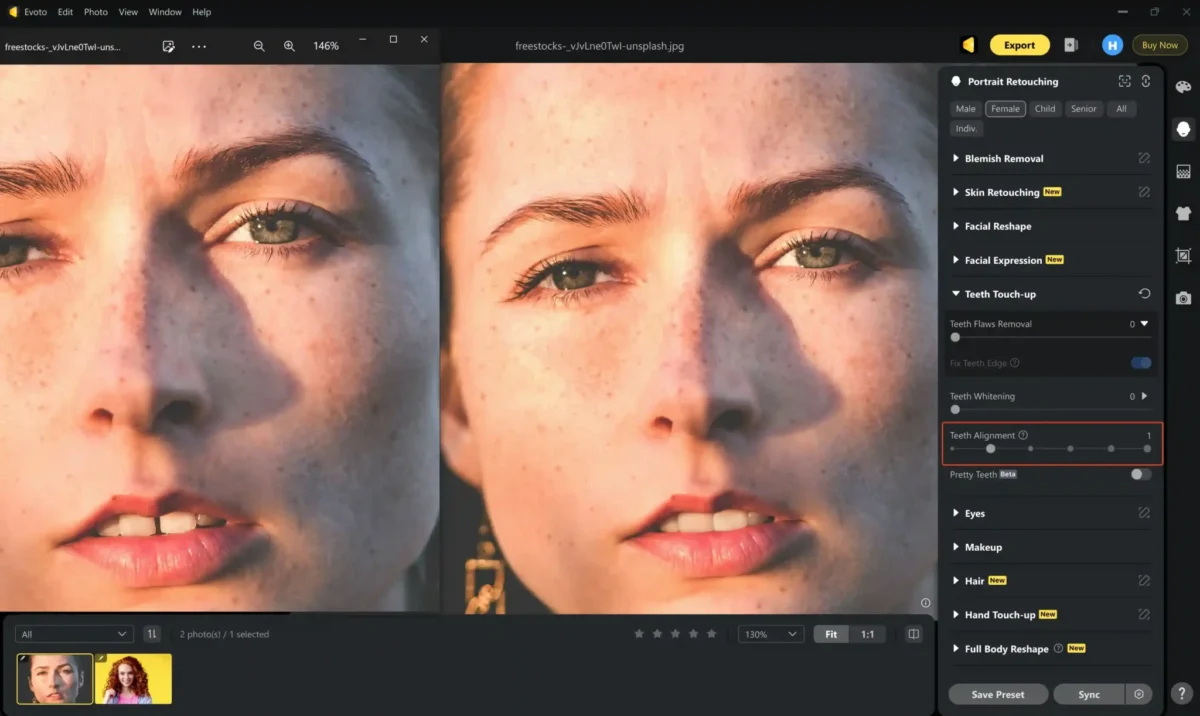Click the Save Preset button
1200x716 pixels.
pyautogui.click(x=997, y=694)
